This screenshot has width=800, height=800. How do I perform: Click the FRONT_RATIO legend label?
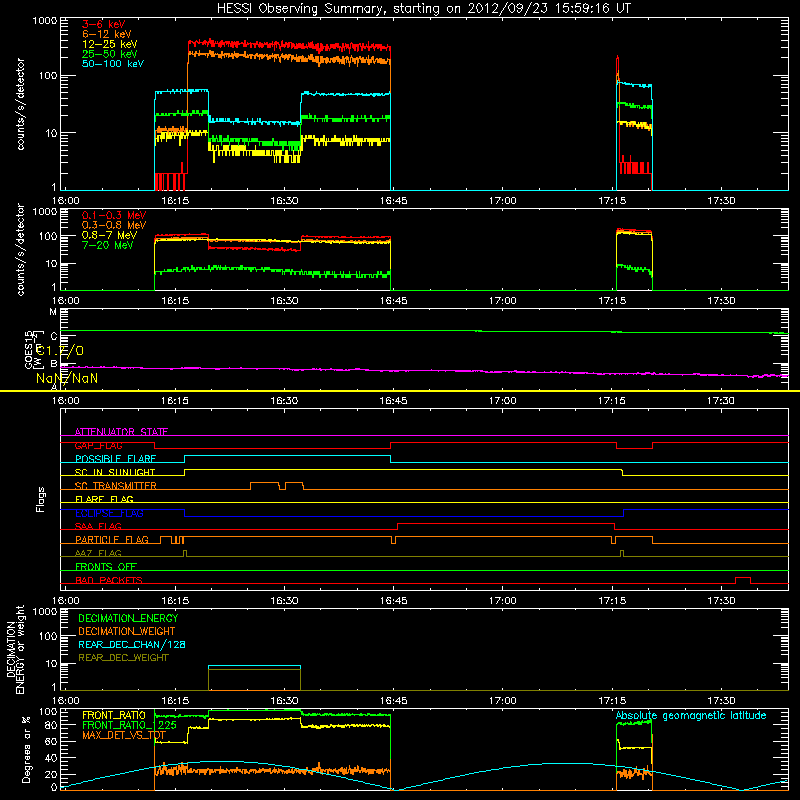[x=114, y=715]
